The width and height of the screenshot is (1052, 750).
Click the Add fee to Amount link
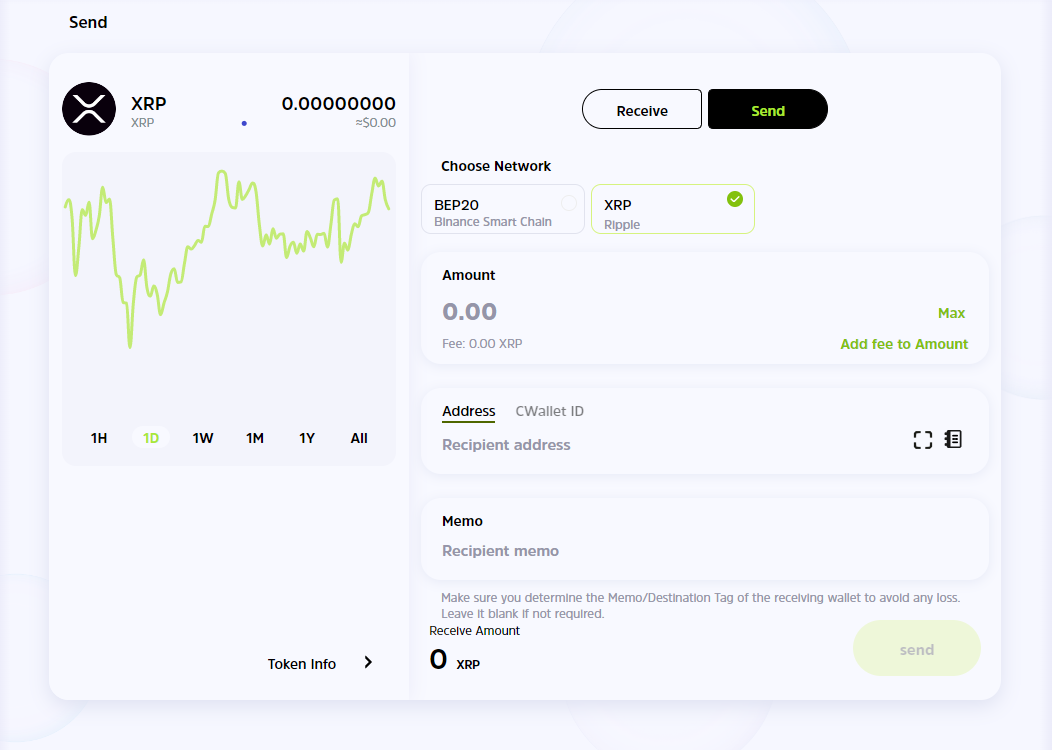point(904,344)
